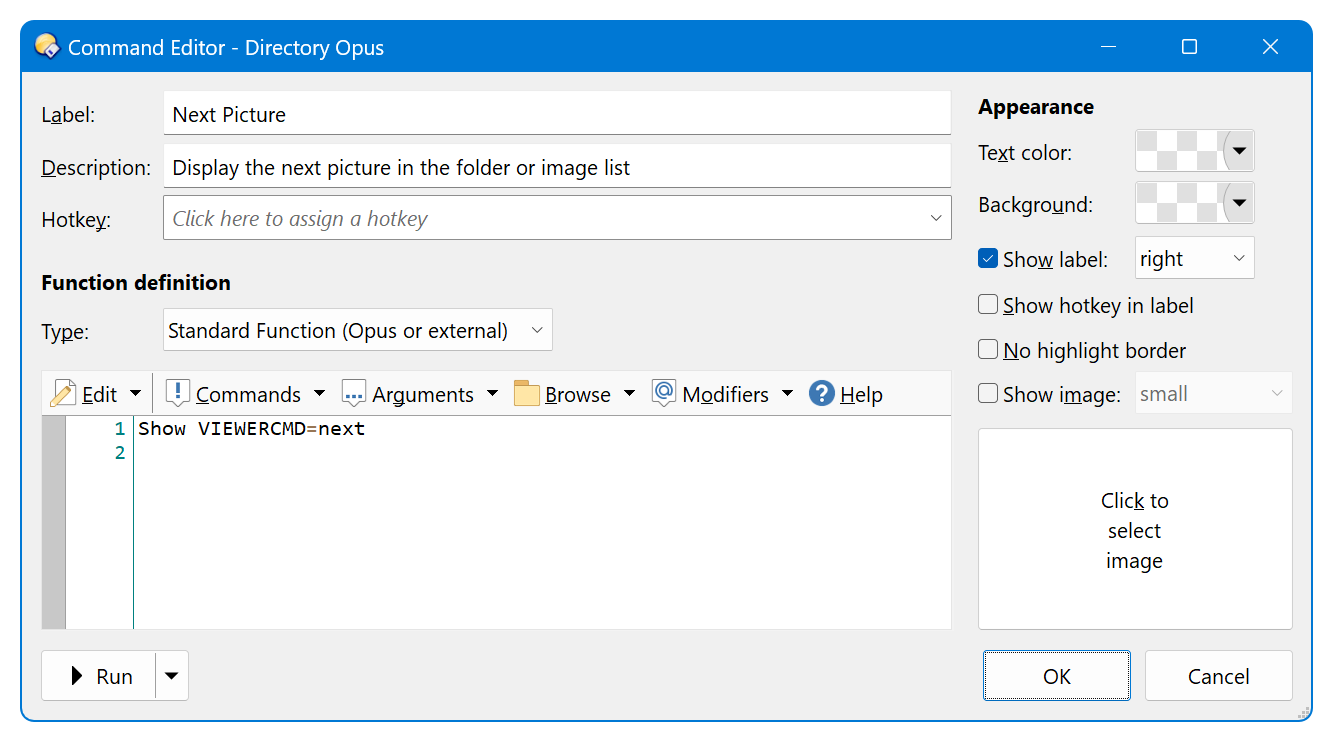The width and height of the screenshot is (1333, 742).
Task: Enable Show hotkey in label
Action: (x=988, y=304)
